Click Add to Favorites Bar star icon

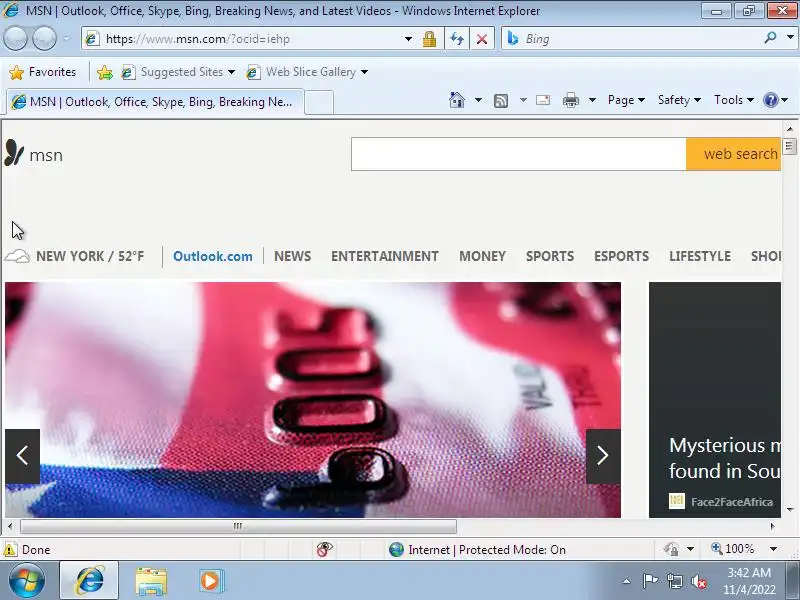(x=105, y=72)
